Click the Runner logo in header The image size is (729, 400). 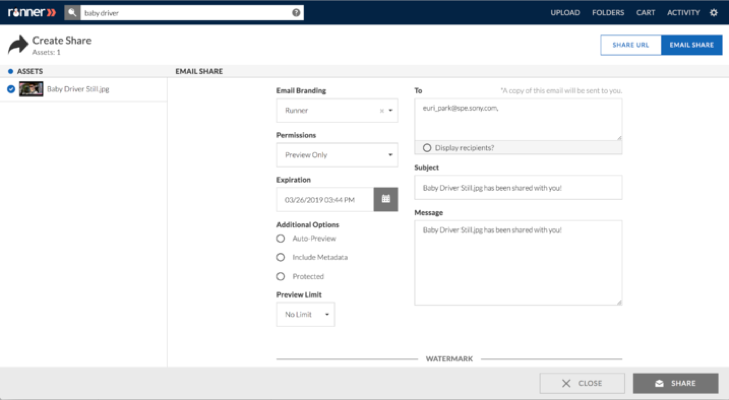32,13
